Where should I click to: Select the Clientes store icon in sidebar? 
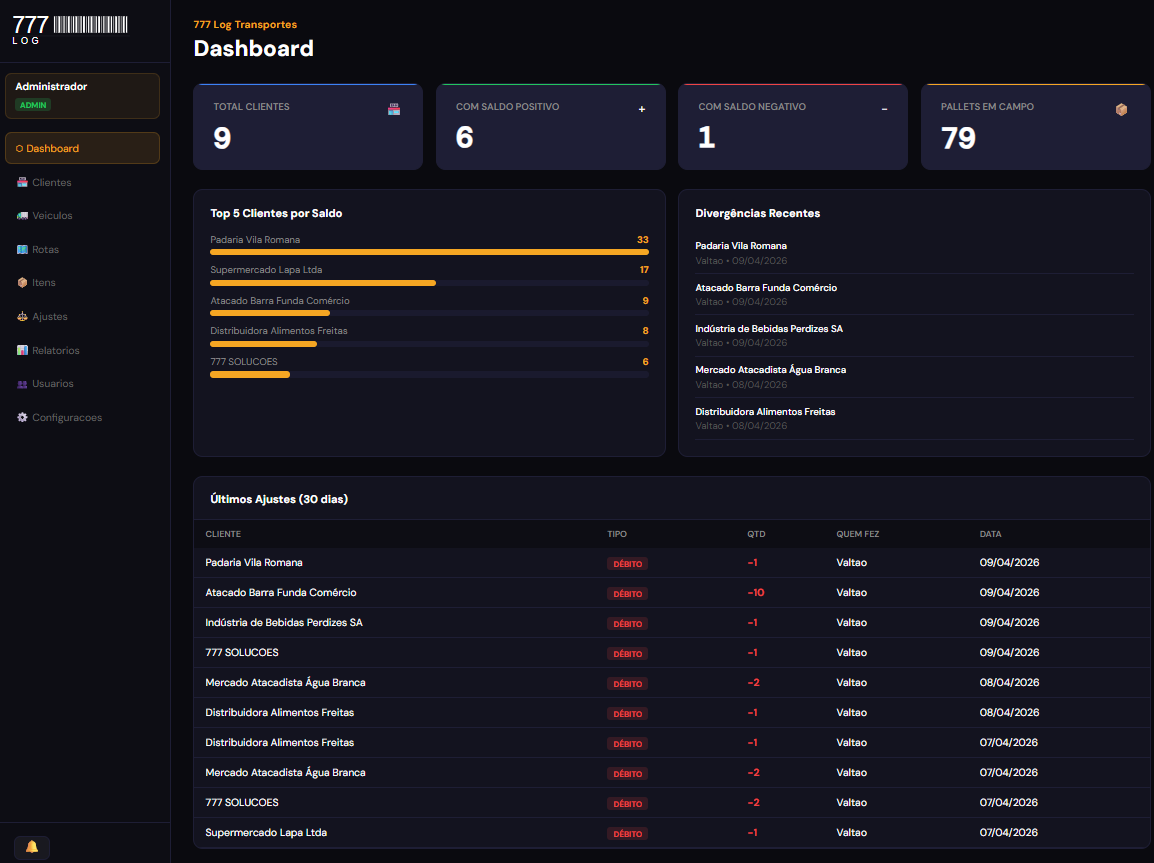pyautogui.click(x=21, y=182)
